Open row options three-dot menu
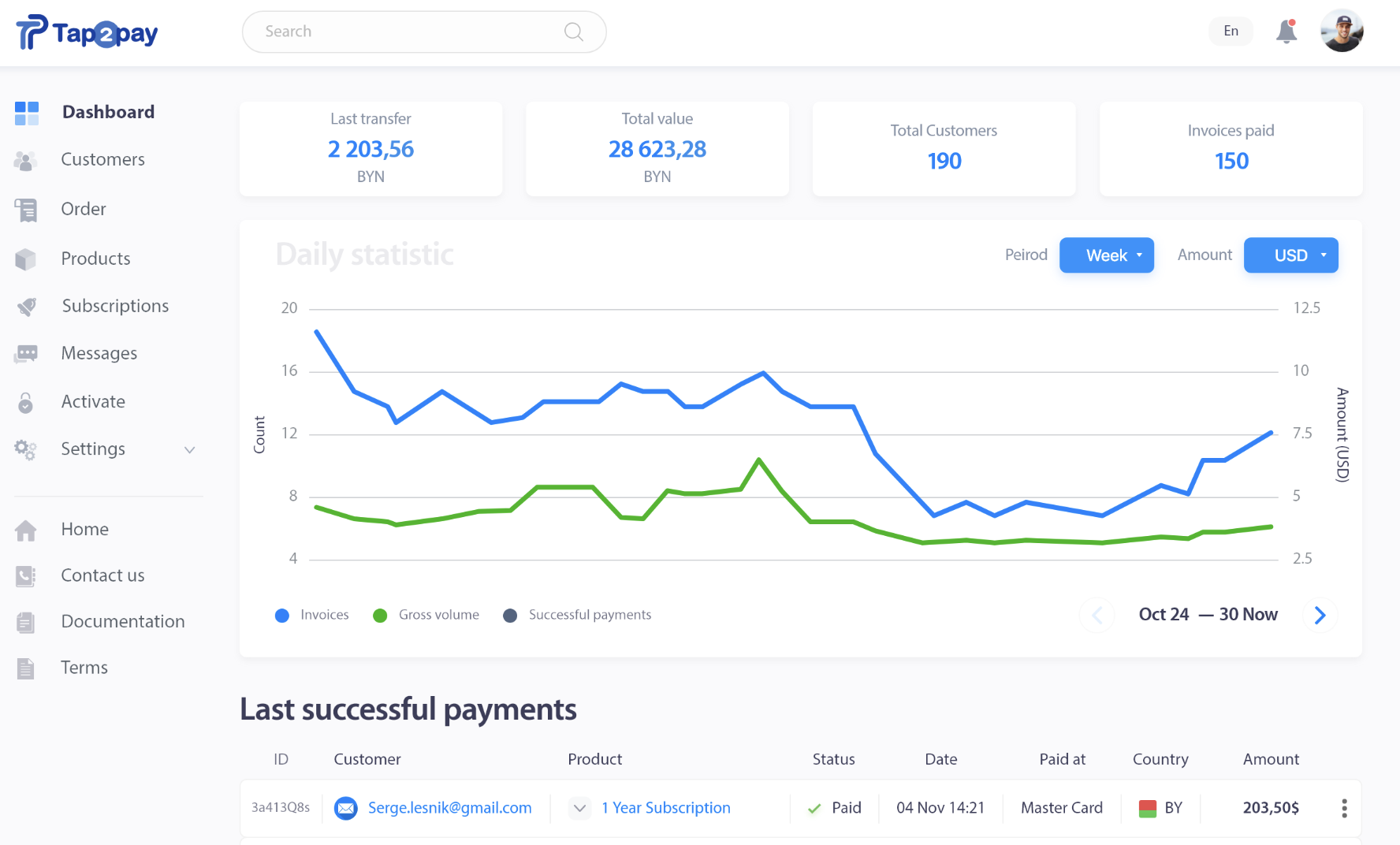This screenshot has width=1400, height=845. click(1344, 808)
